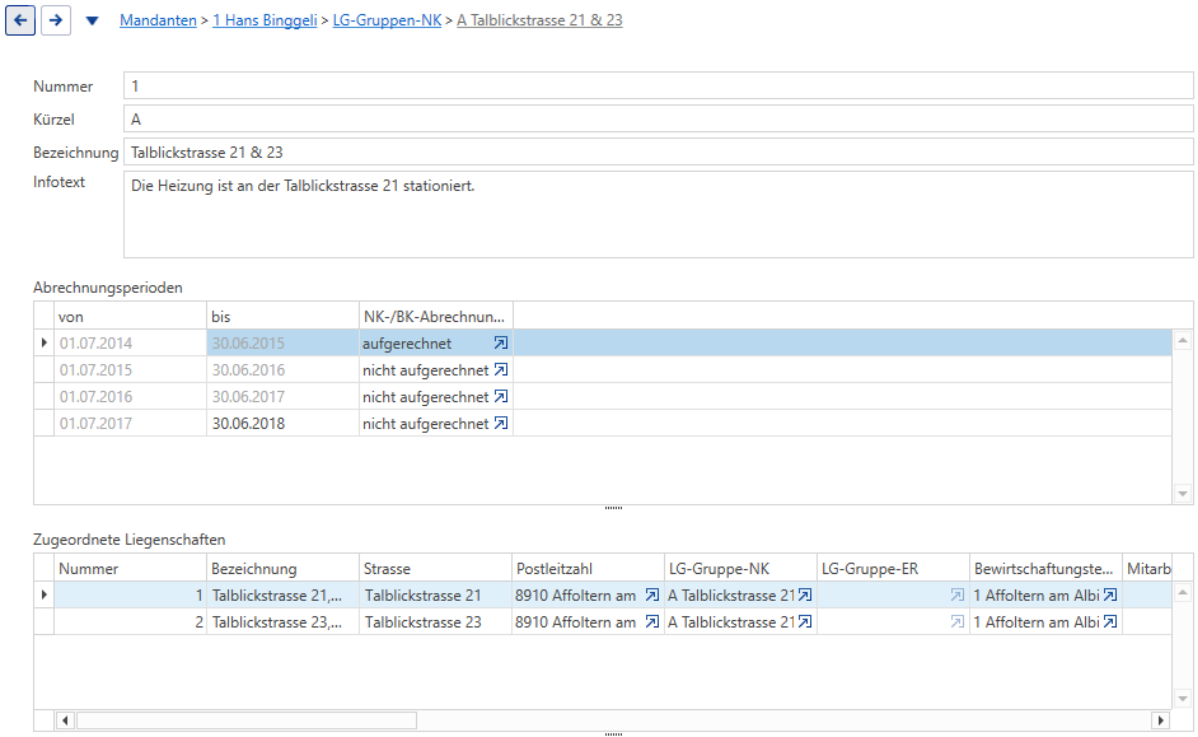
Task: Open Bewirtschaftungsstelle link icon in Liegenschaft 2 row
Action: tap(1110, 622)
